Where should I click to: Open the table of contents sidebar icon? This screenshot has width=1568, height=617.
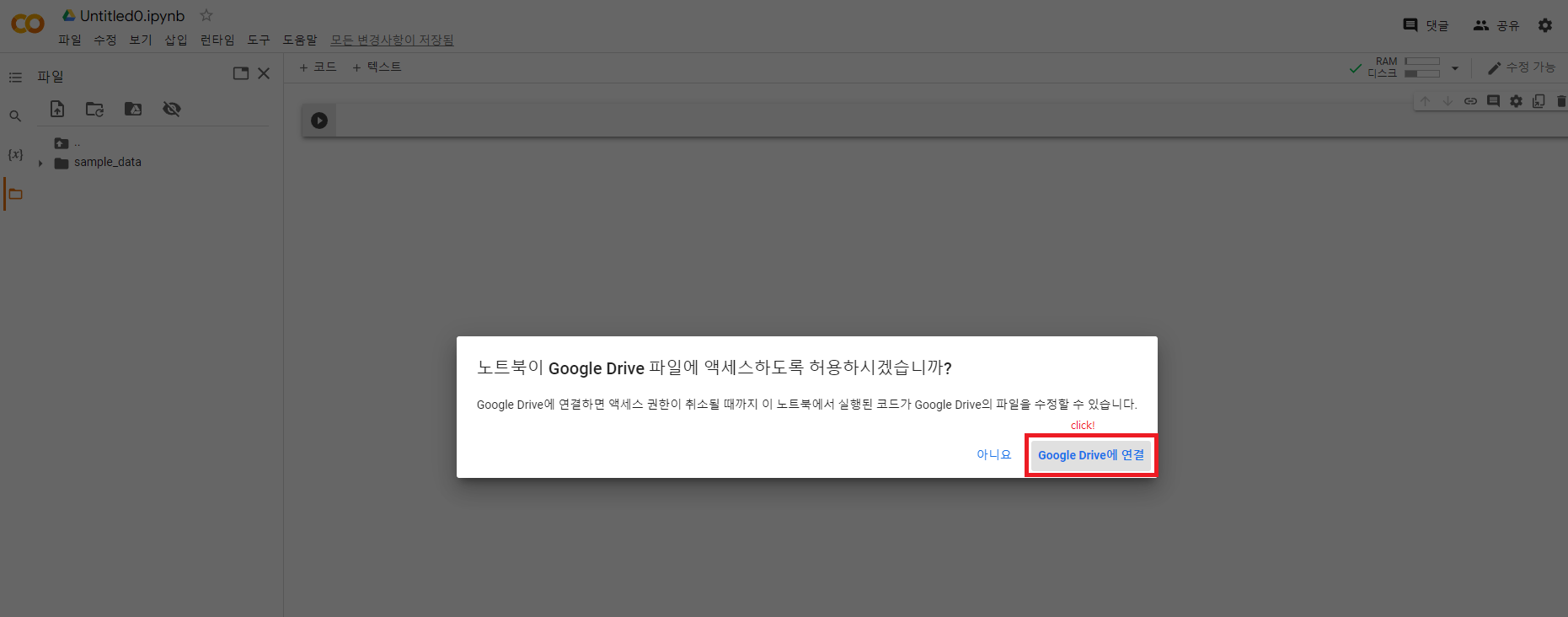(15, 78)
